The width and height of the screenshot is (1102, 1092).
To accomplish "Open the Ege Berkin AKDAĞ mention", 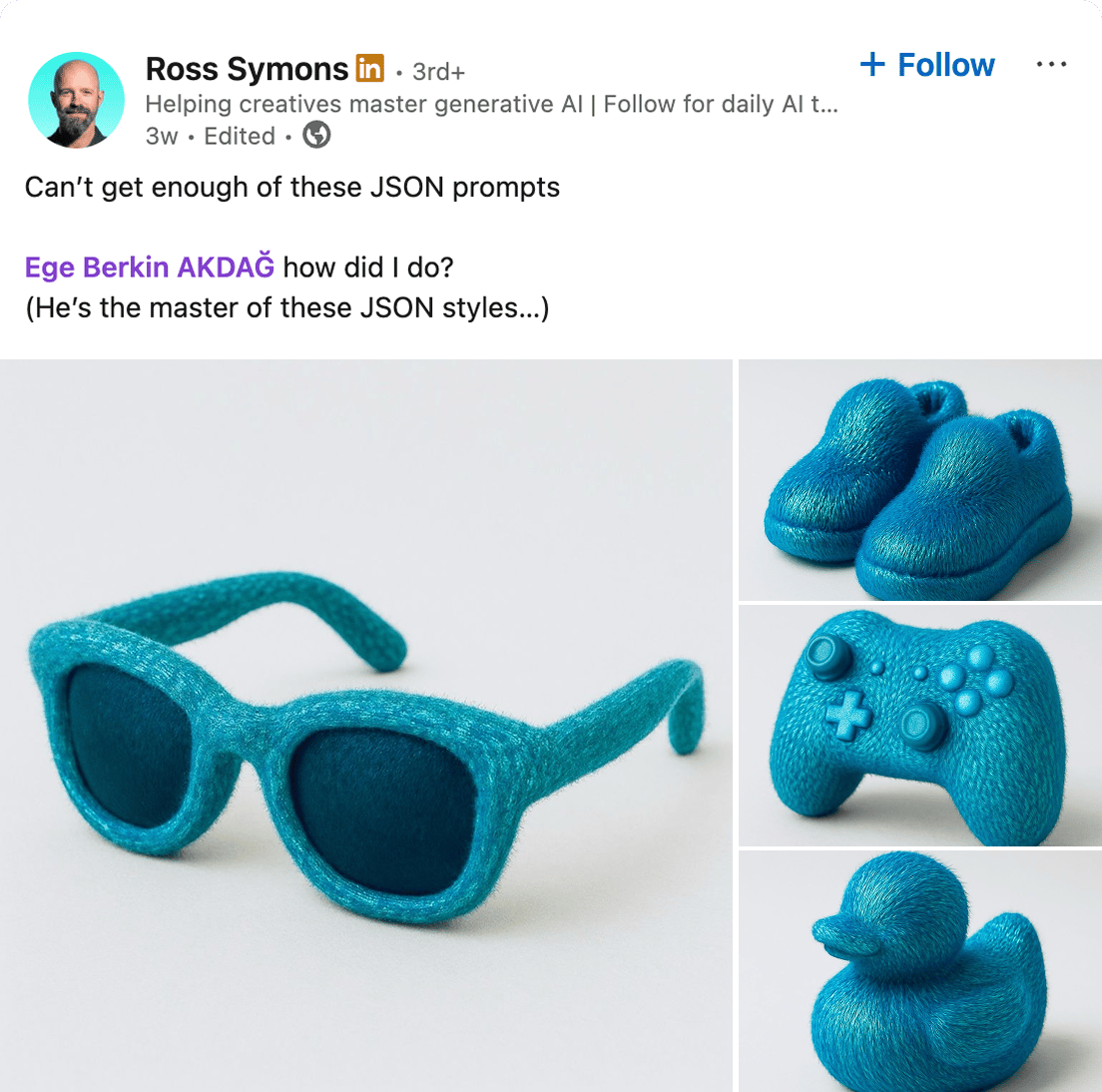I will tap(150, 268).
